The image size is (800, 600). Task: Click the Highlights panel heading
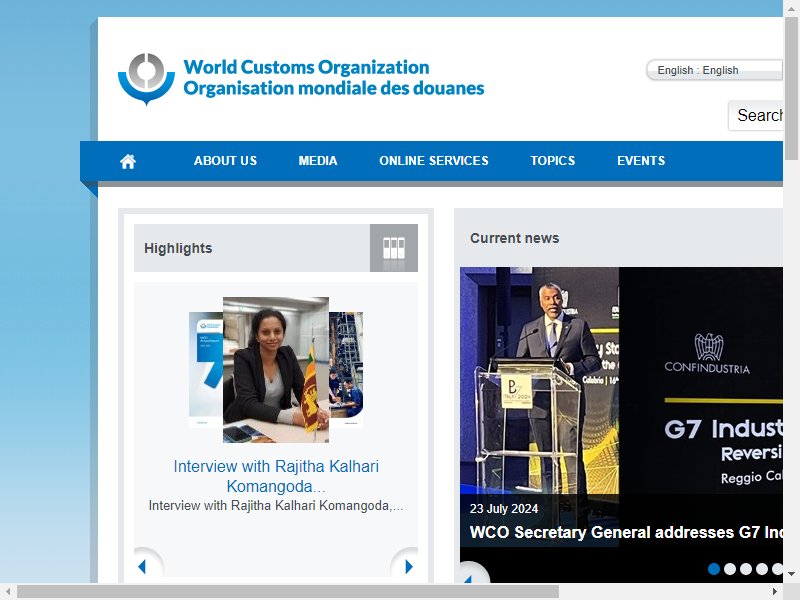178,248
